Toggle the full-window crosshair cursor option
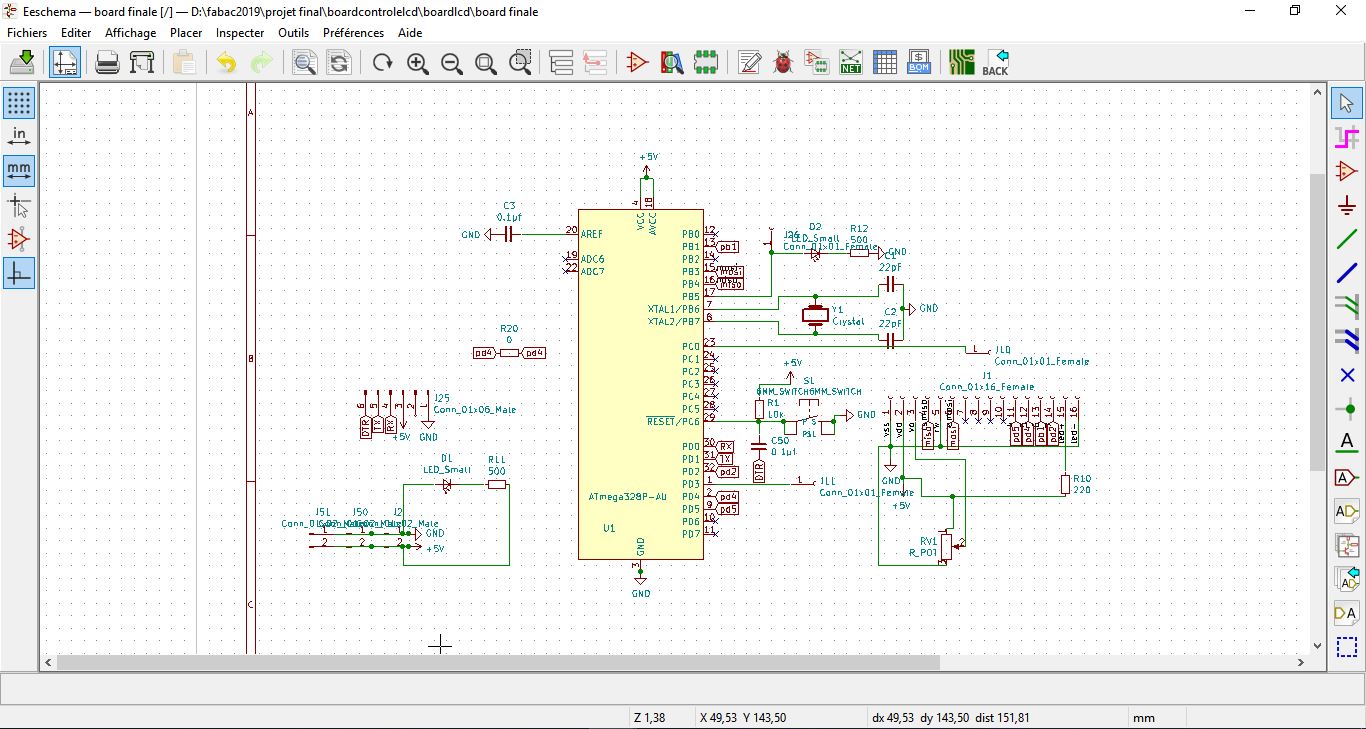 point(19,205)
